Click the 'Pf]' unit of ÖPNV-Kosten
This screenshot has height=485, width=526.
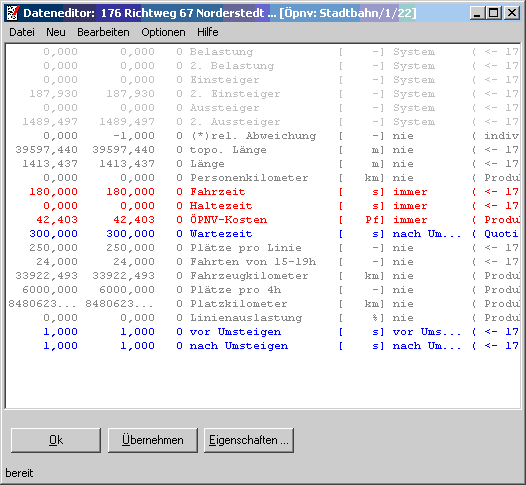(375, 220)
